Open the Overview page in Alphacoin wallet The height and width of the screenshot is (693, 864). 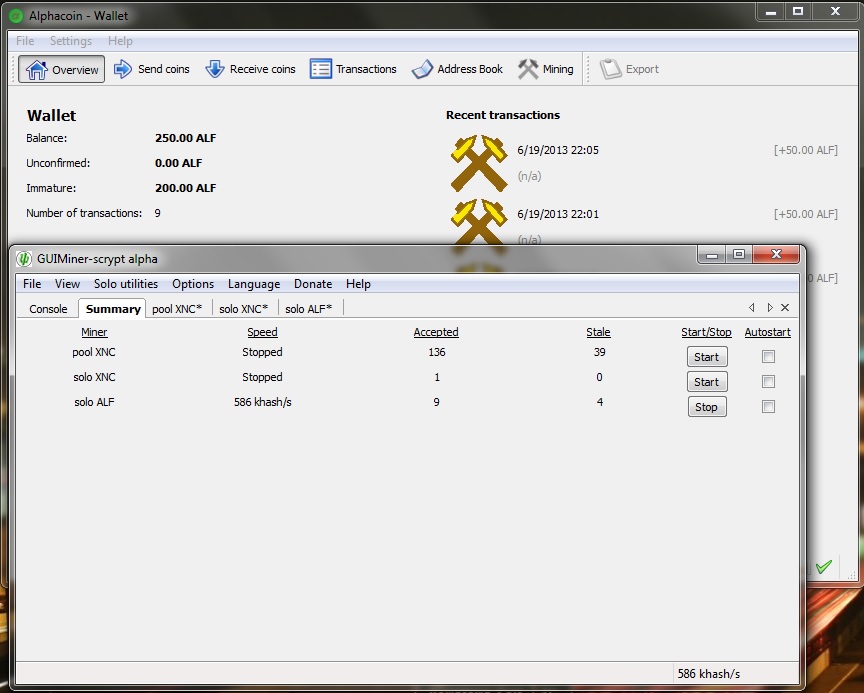(x=61, y=69)
